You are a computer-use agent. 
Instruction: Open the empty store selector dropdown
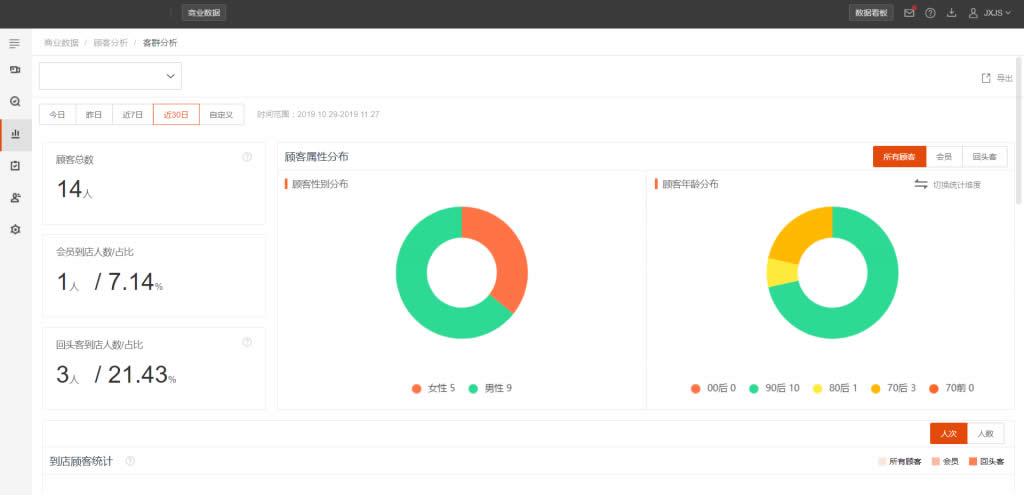[x=110, y=76]
